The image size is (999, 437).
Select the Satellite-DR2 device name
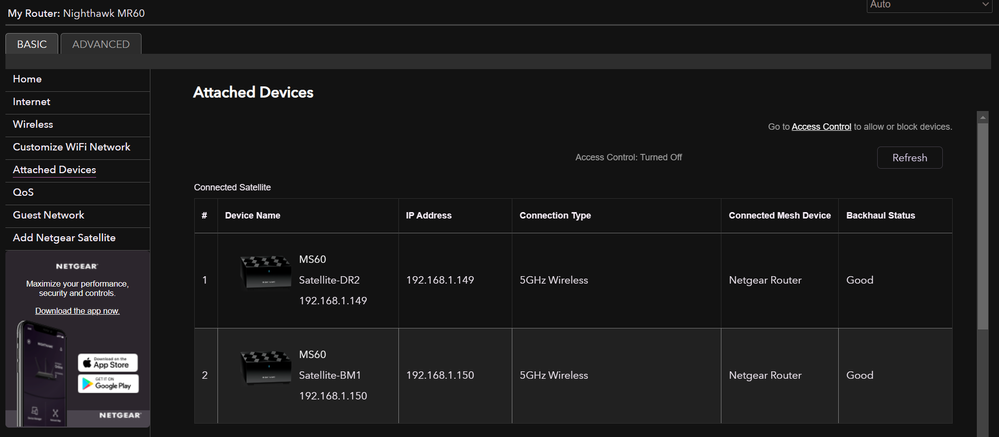(330, 280)
